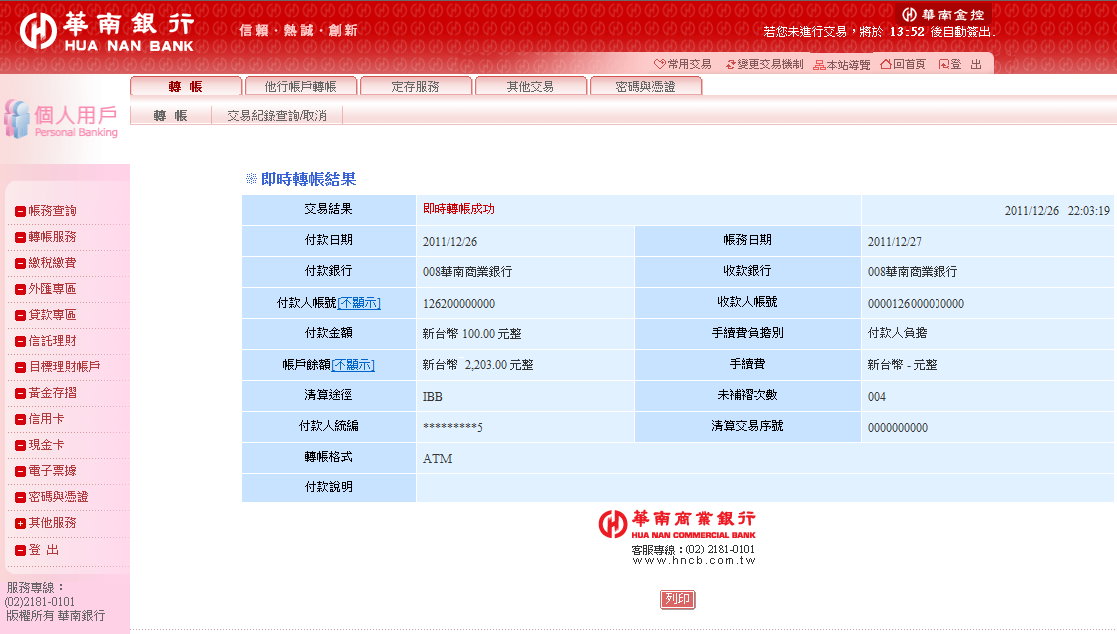This screenshot has width=1117, height=634.
Task: Click 登出 in the sidebar
Action: (x=38, y=550)
